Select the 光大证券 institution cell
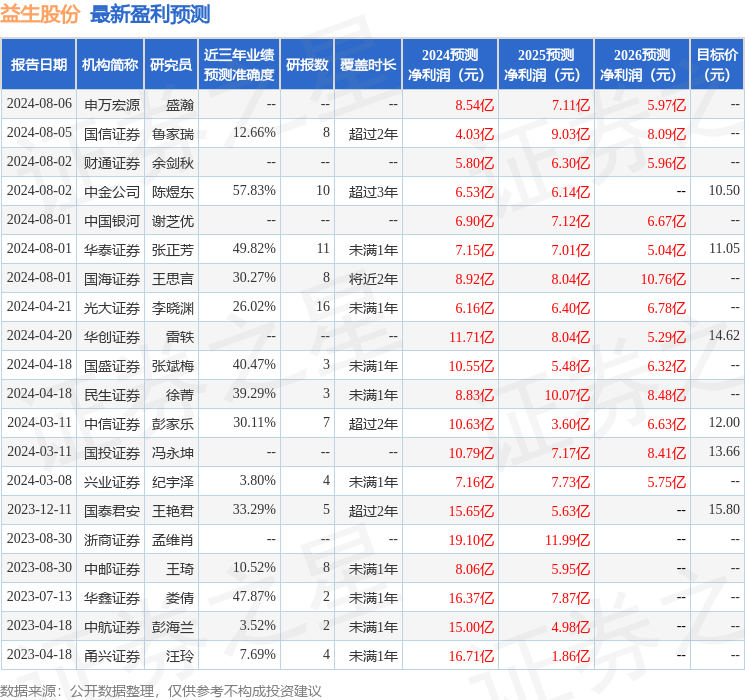 pyautogui.click(x=112, y=308)
